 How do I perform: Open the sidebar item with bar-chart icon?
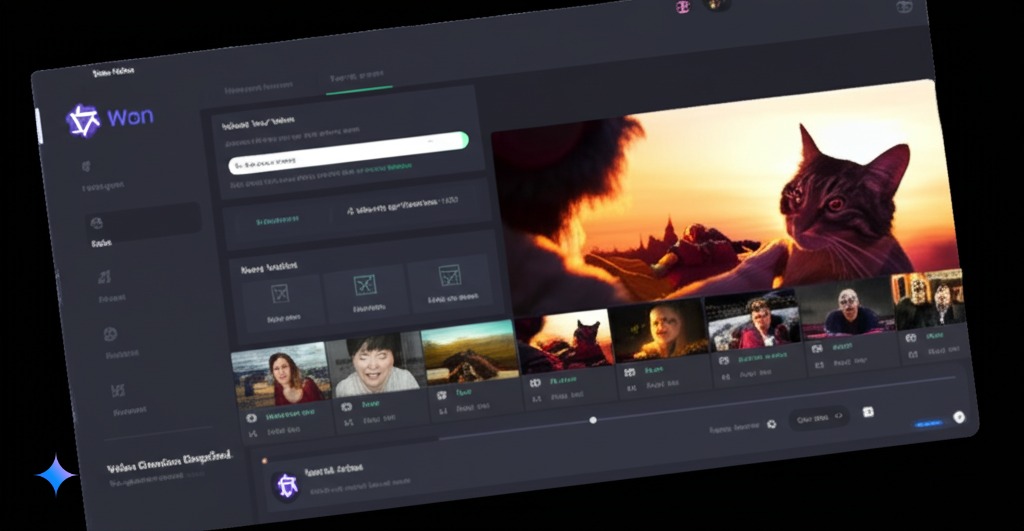point(104,277)
